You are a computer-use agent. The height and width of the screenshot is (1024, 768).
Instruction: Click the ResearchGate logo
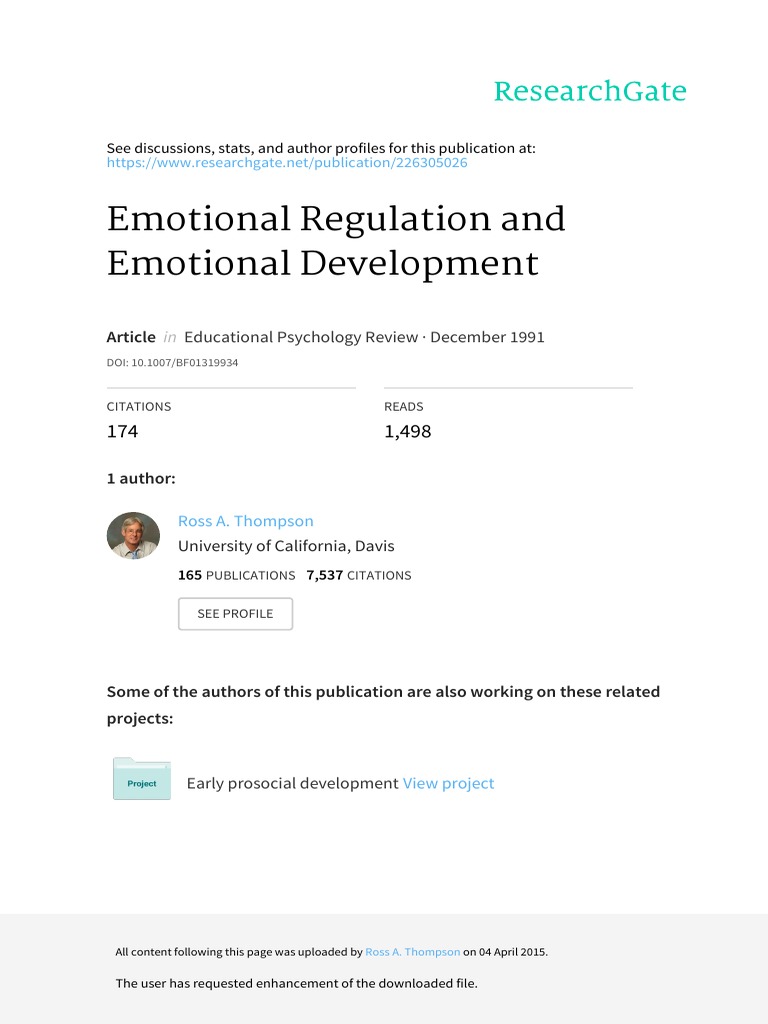pyautogui.click(x=590, y=92)
